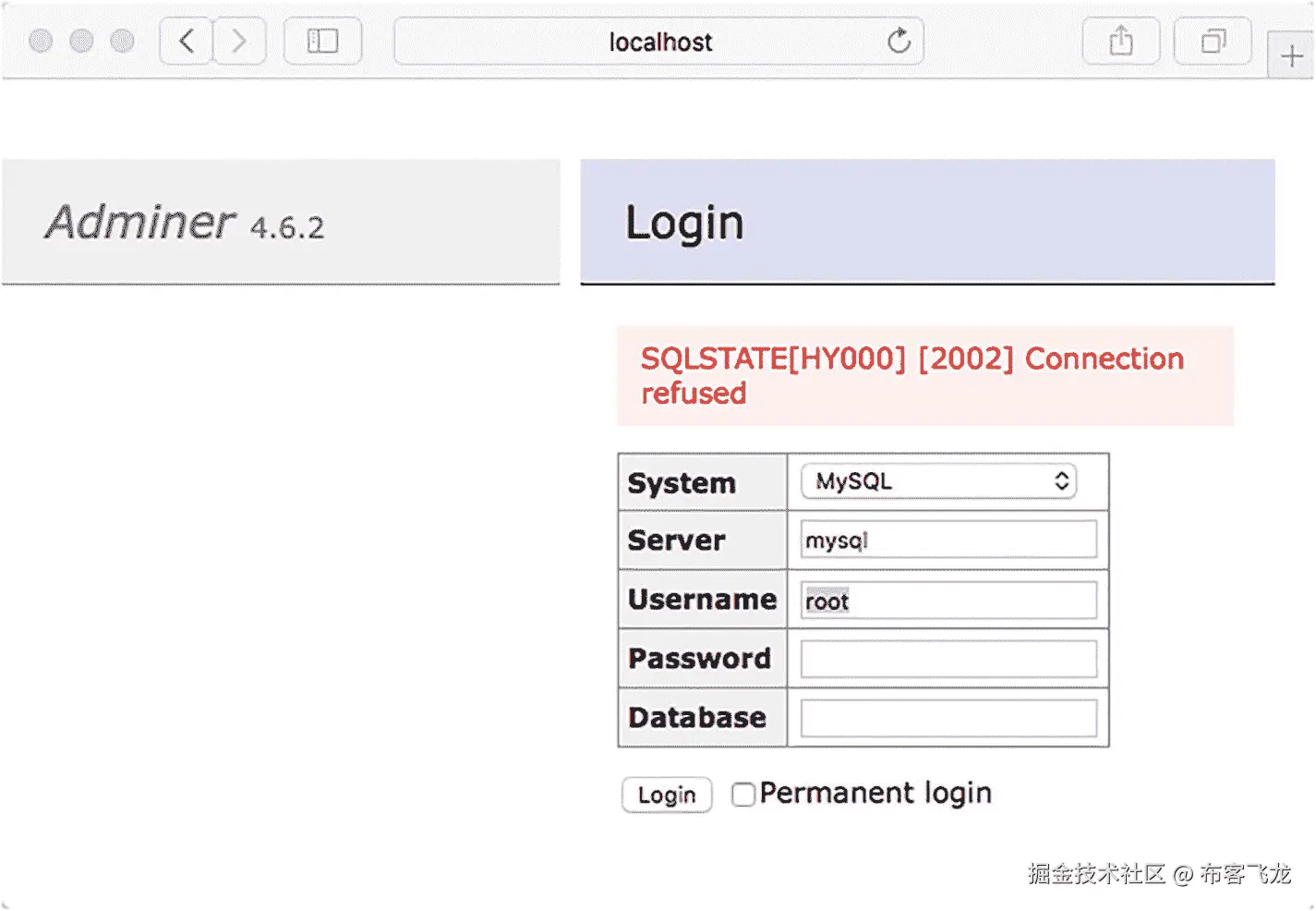Click the Connection refused error message
1316x911 pixels.
coord(925,376)
